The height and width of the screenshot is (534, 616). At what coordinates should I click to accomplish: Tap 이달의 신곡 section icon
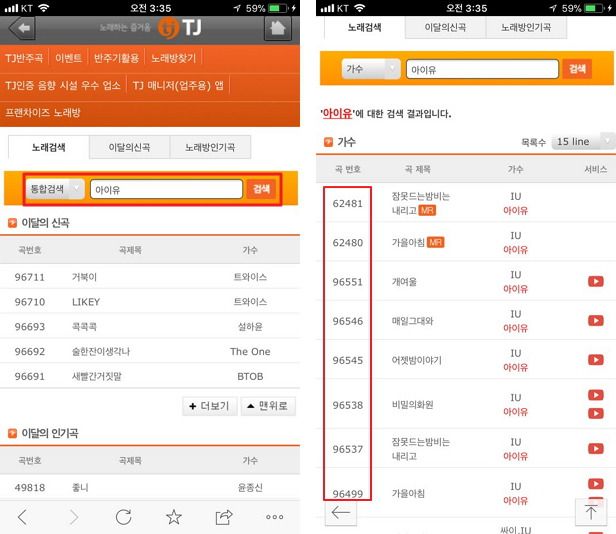pyautogui.click(x=13, y=223)
